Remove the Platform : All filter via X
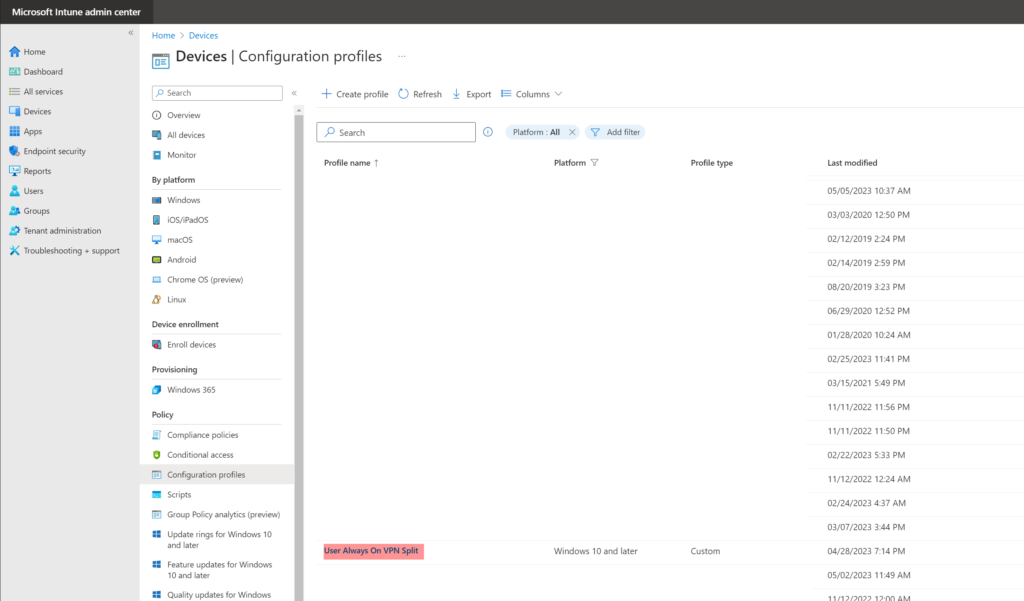Viewport: 1024px width, 601px height. click(x=572, y=132)
